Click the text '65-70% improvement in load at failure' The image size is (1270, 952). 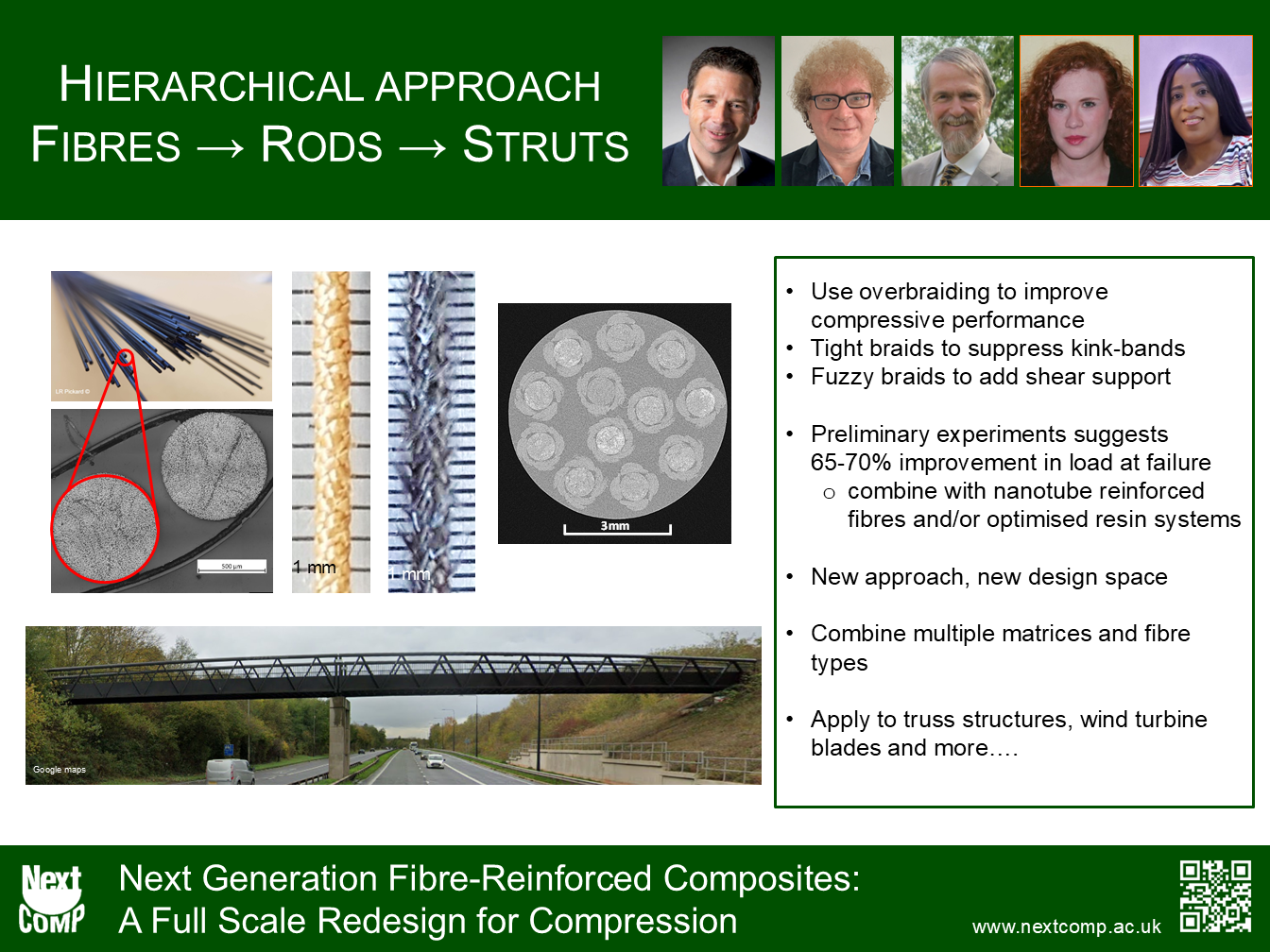point(1011,462)
